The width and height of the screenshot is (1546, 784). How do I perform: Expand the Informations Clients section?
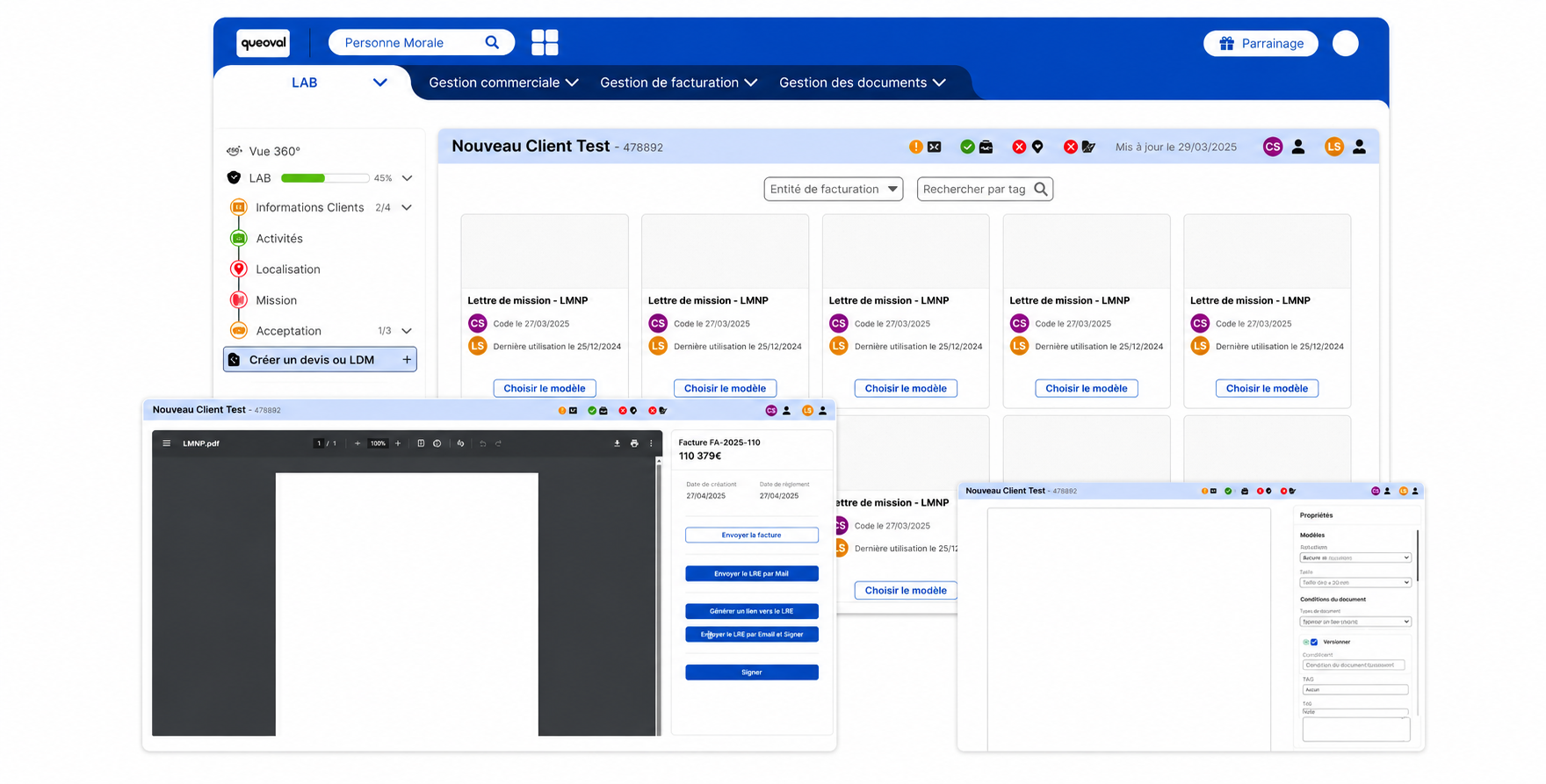click(407, 207)
